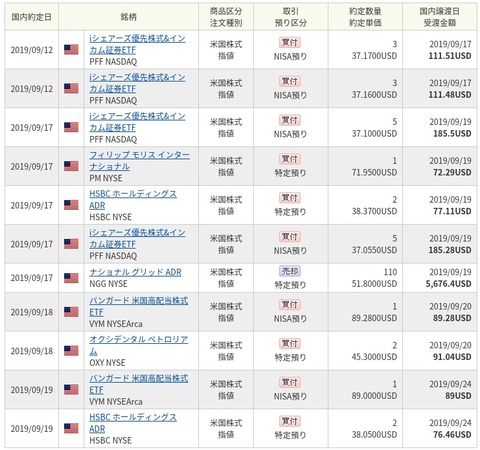The width and height of the screenshot is (480, 450).
Task: Click the 商品区分 注文種別 column header
Action: [x=226, y=17]
